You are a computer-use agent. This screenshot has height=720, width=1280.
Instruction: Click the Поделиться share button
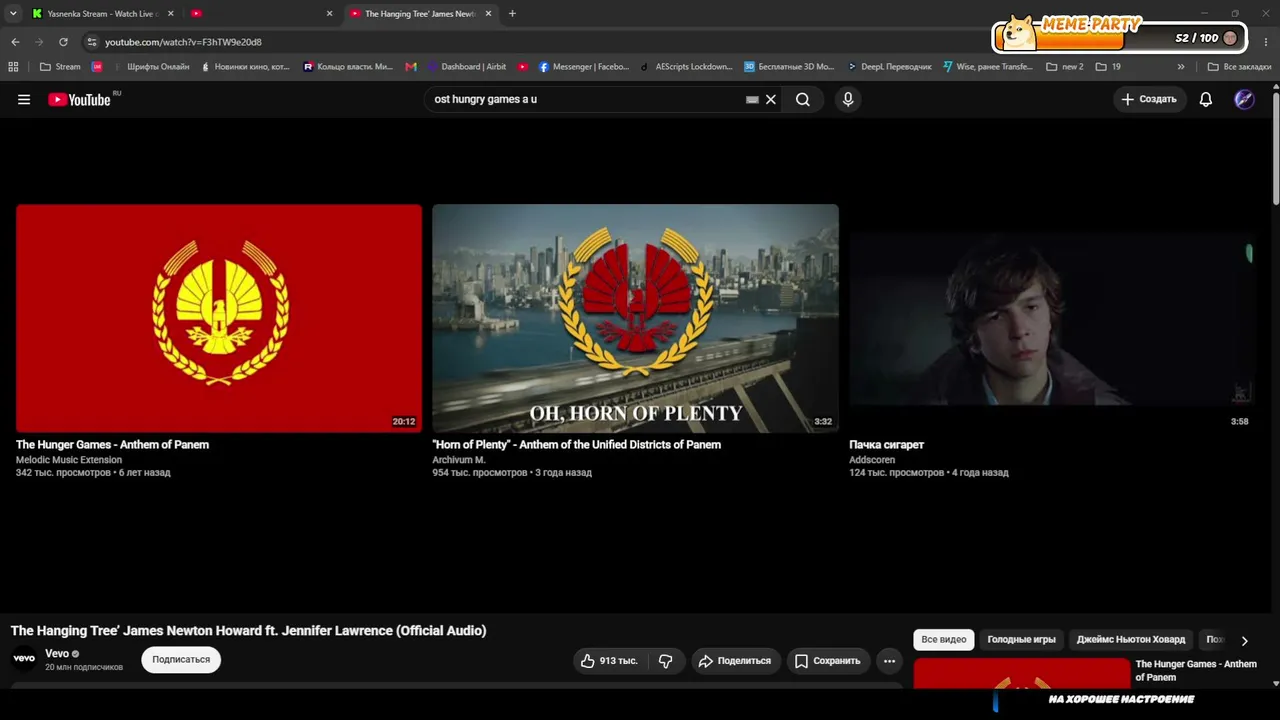point(735,661)
